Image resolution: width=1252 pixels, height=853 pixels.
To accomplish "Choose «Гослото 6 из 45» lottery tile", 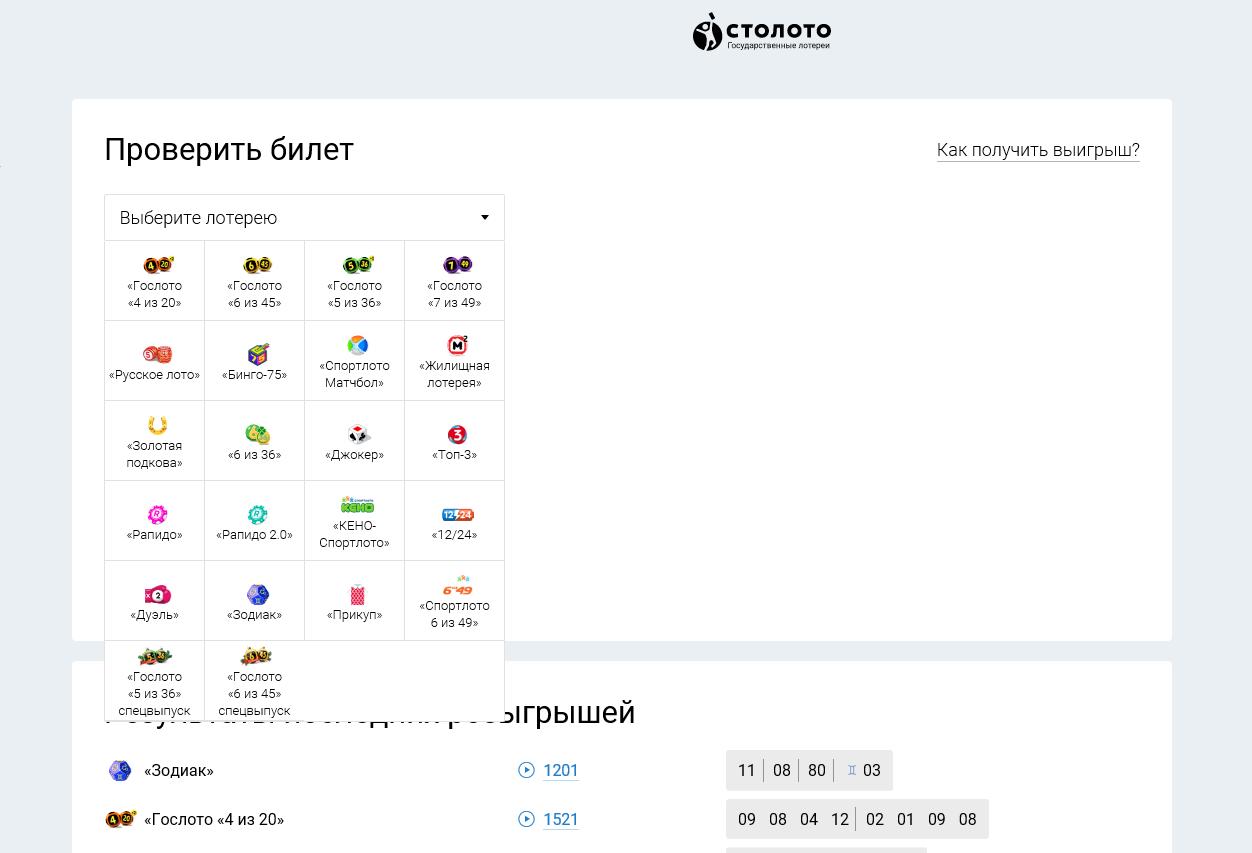I will click(x=255, y=281).
